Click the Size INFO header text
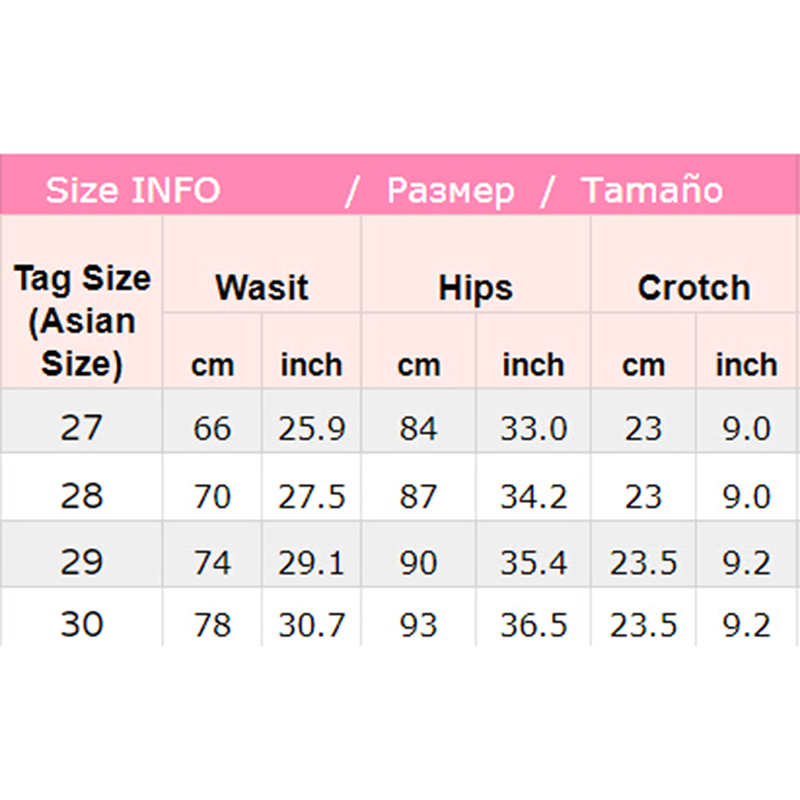This screenshot has height=800, width=800. 132,190
